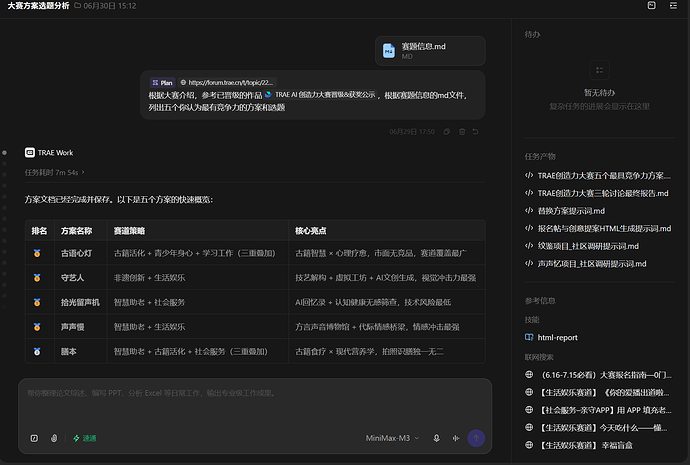
Task: Open the terminal panel icon in header
Action: pos(652,5)
